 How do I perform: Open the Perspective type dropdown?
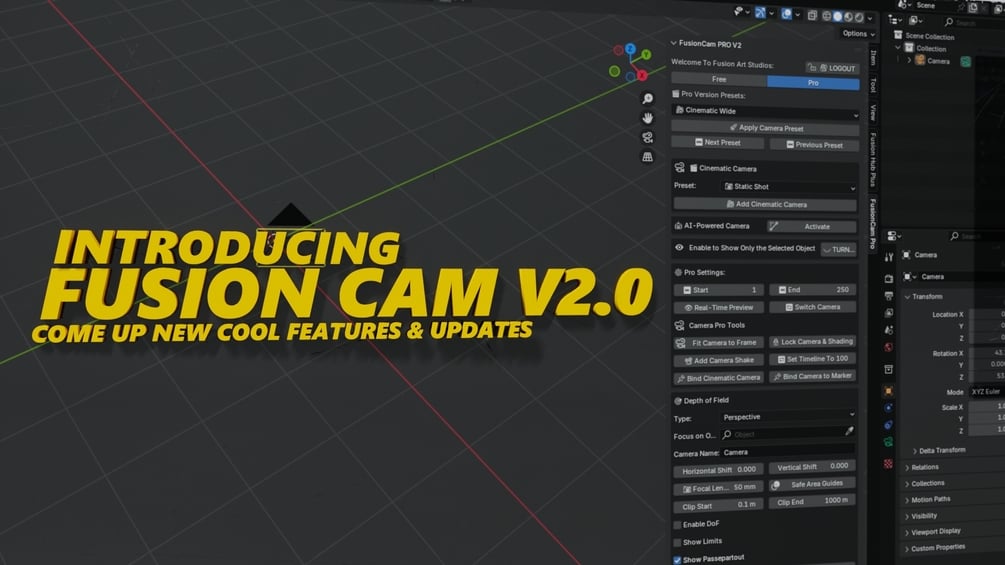[788, 416]
